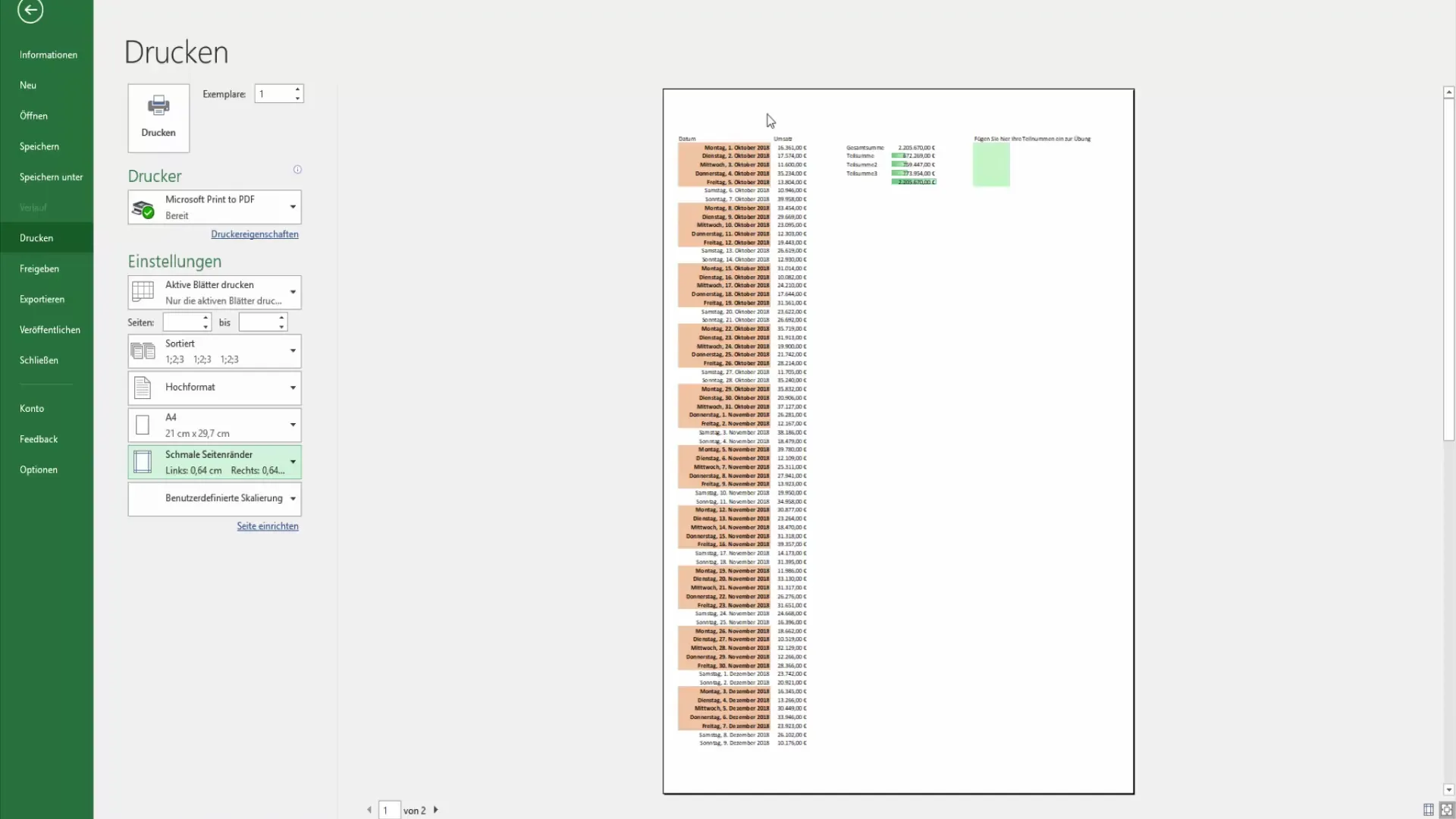Open Konto in the sidebar

pyautogui.click(x=47, y=408)
